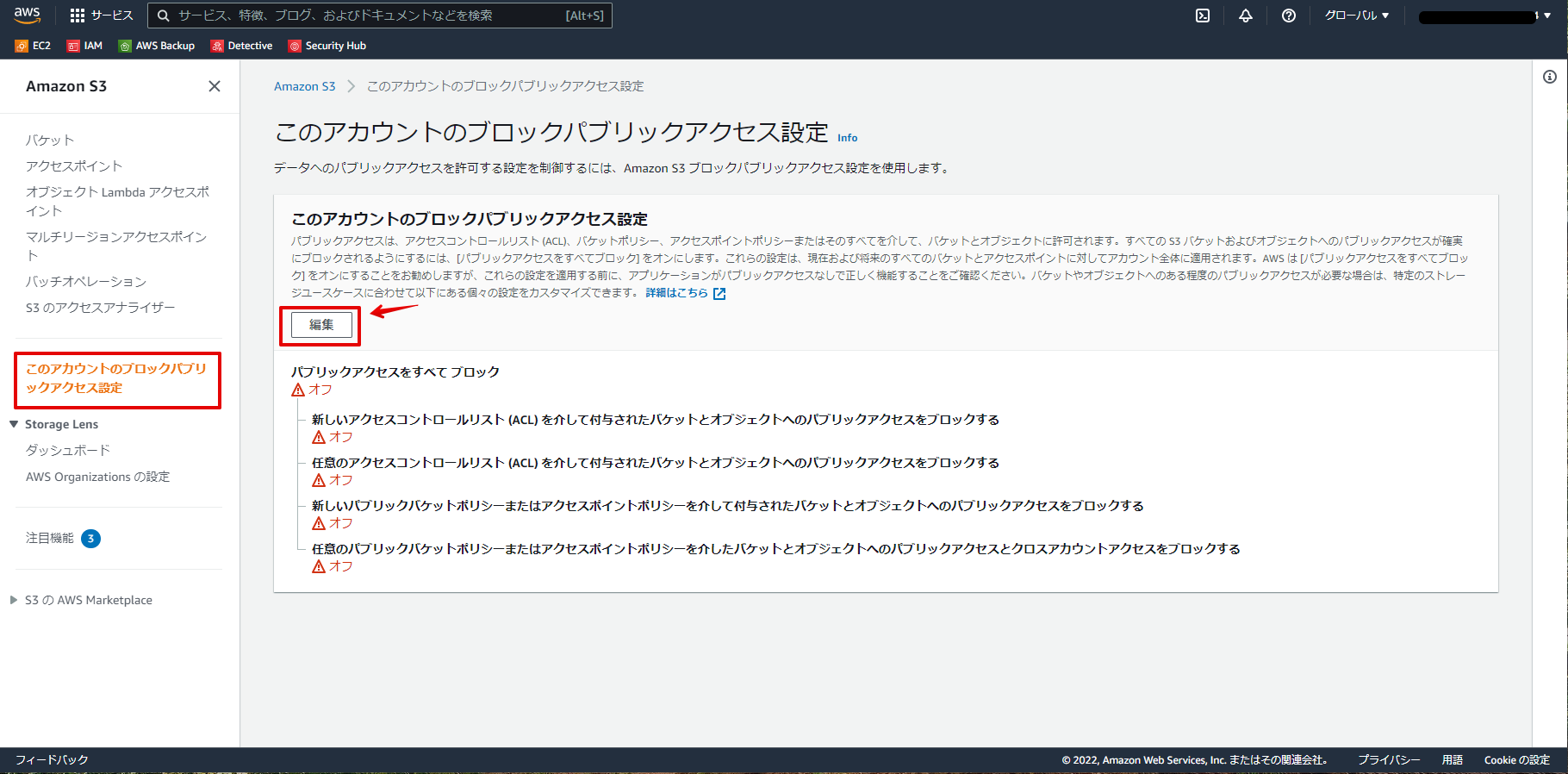
Task: Expand S3 の AWS Marketplace section
Action: [14, 600]
